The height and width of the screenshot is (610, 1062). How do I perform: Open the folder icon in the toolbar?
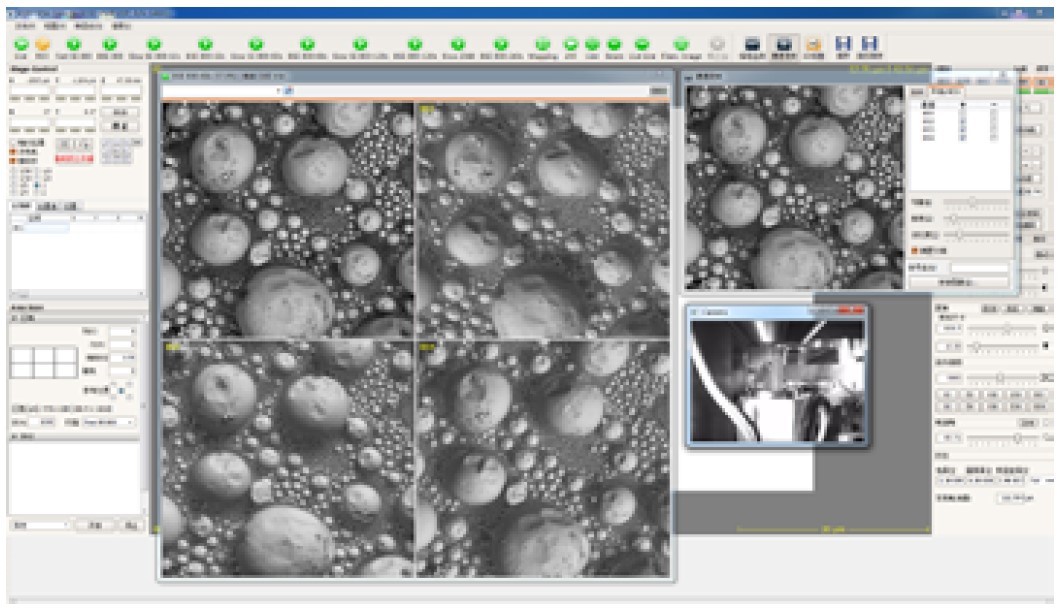coord(814,45)
